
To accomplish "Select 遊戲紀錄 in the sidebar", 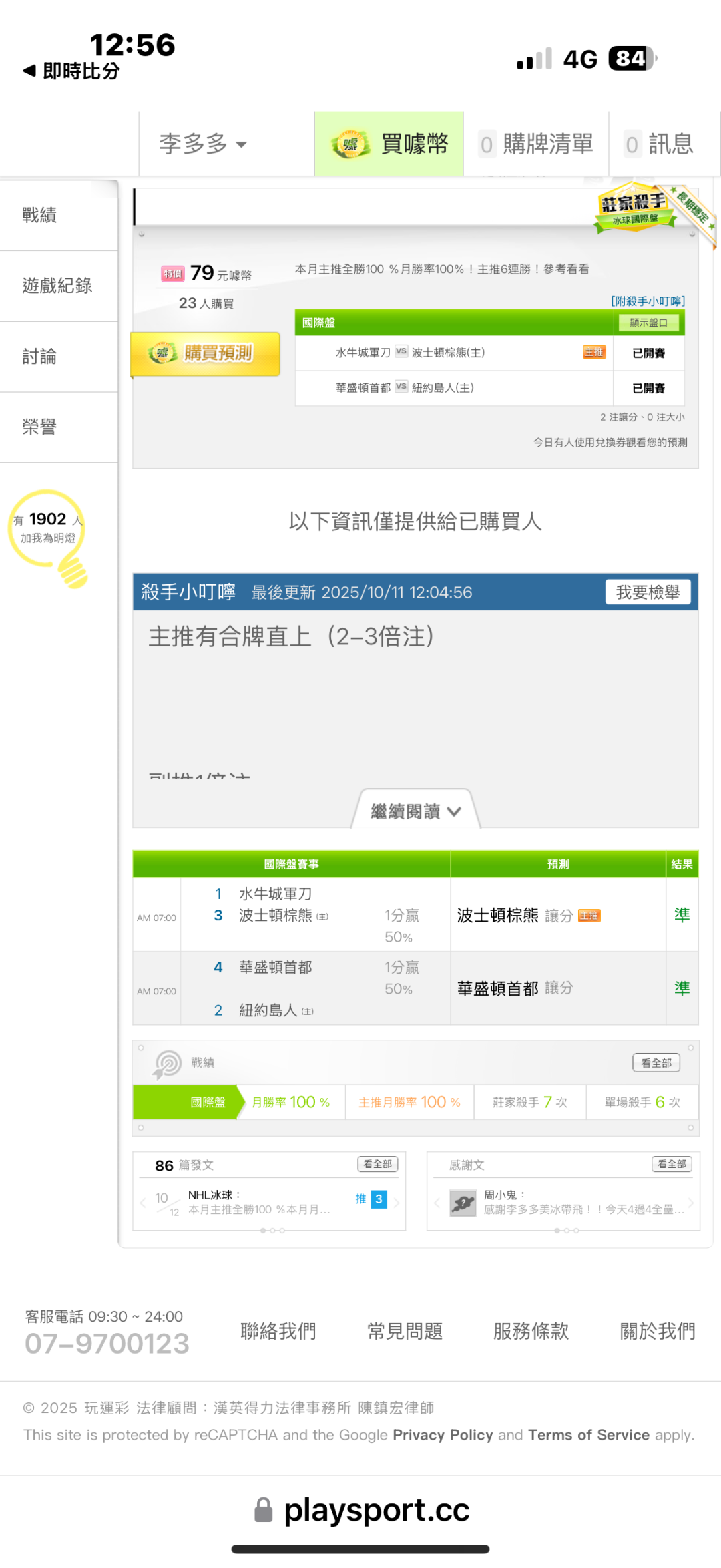I will pos(59,286).
